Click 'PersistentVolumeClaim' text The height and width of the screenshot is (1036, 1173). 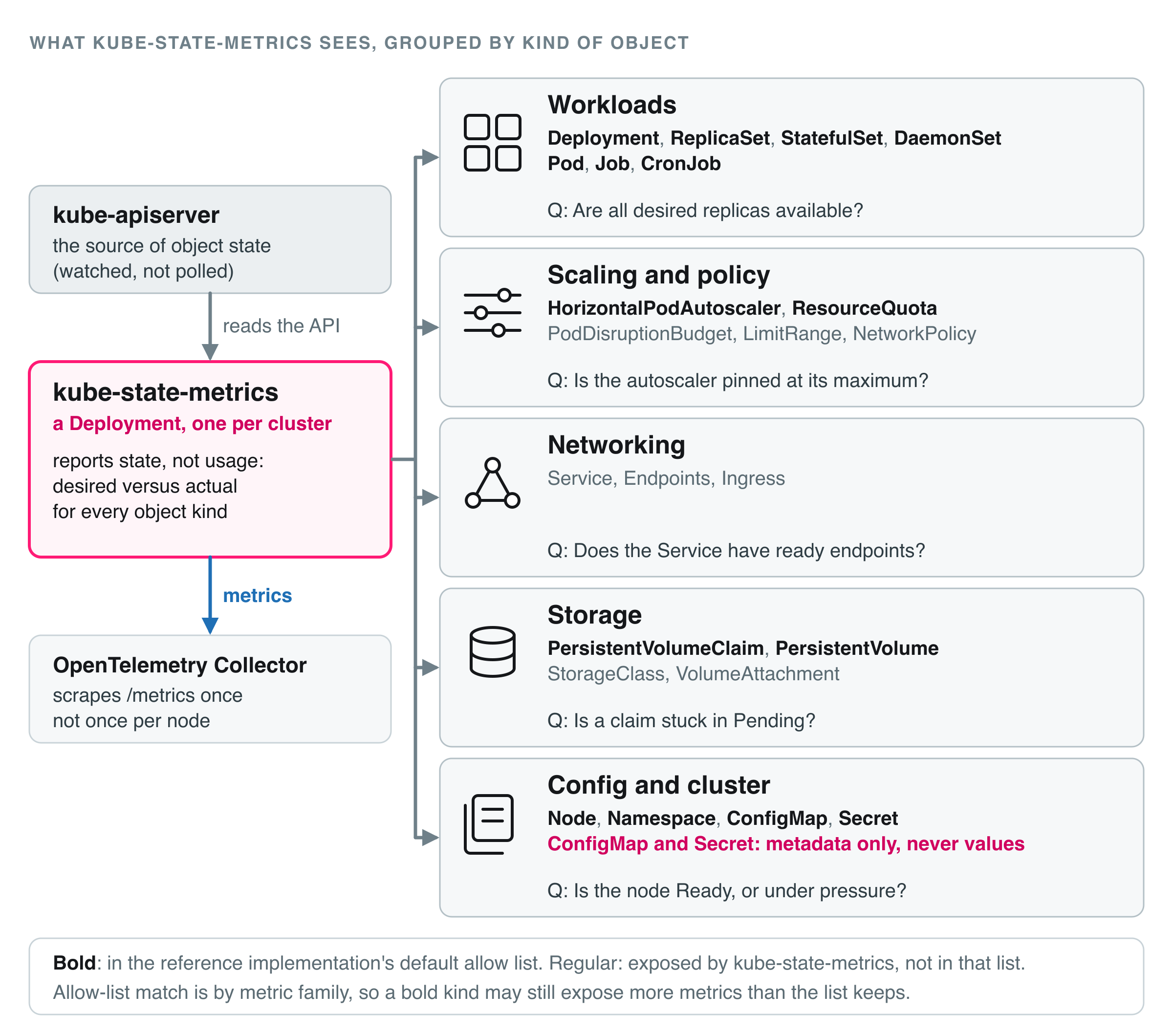(x=655, y=648)
